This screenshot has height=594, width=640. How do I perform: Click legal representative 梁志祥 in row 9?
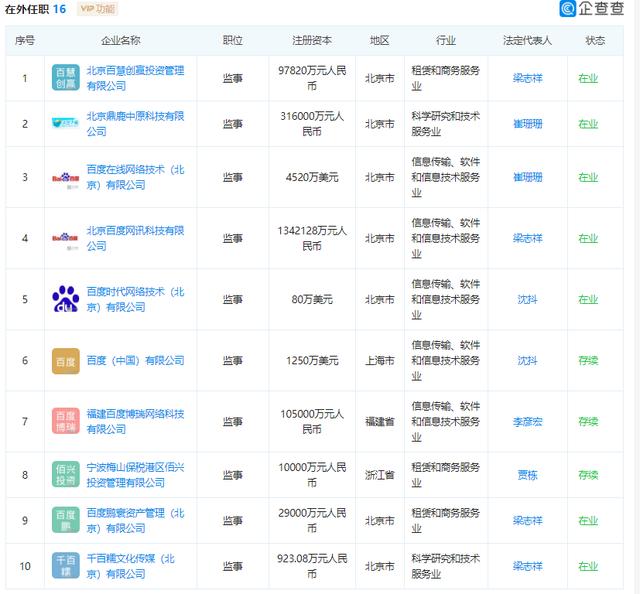(x=527, y=521)
